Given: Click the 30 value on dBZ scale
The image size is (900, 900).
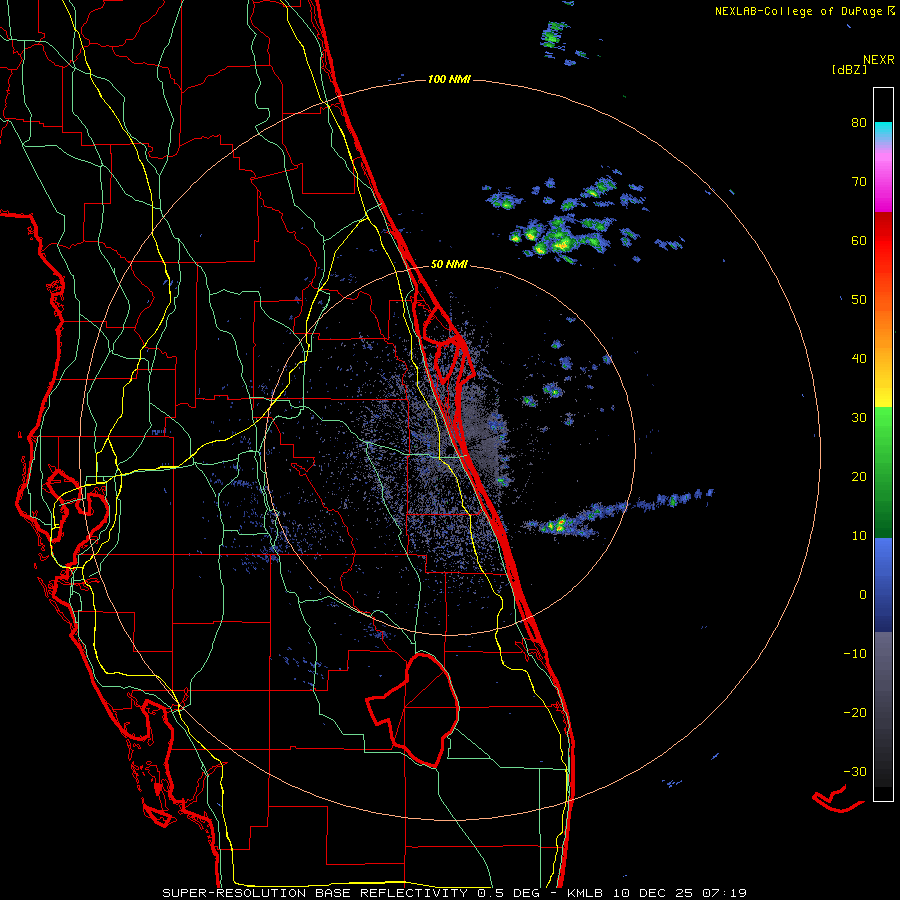Looking at the screenshot, I should tap(859, 418).
